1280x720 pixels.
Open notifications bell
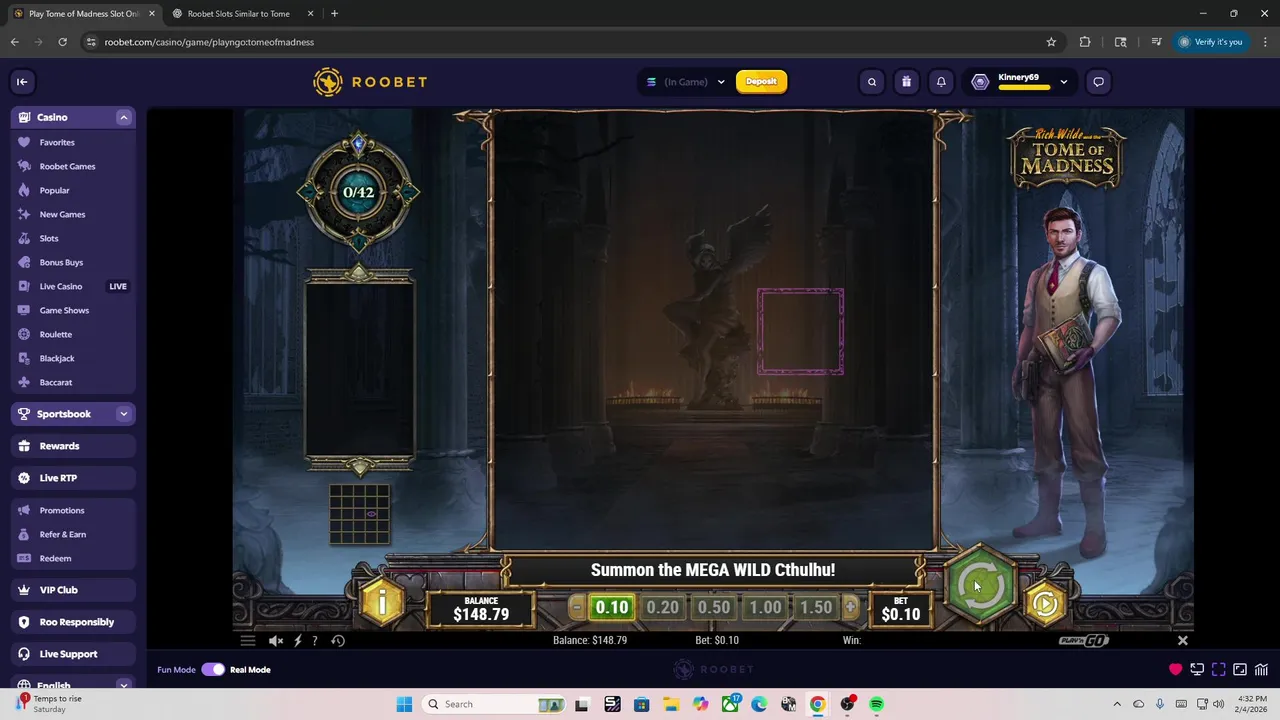point(941,82)
